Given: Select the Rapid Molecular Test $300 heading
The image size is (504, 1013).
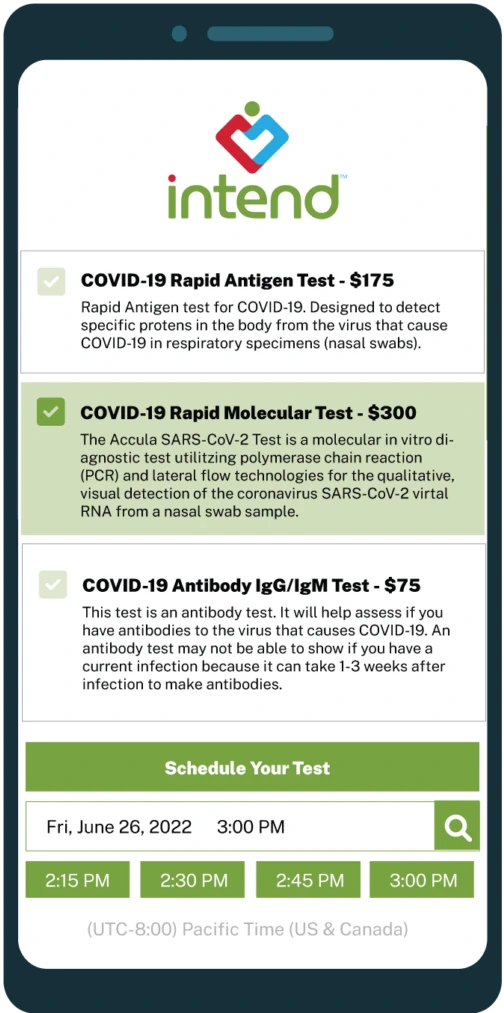Looking at the screenshot, I should (x=248, y=412).
